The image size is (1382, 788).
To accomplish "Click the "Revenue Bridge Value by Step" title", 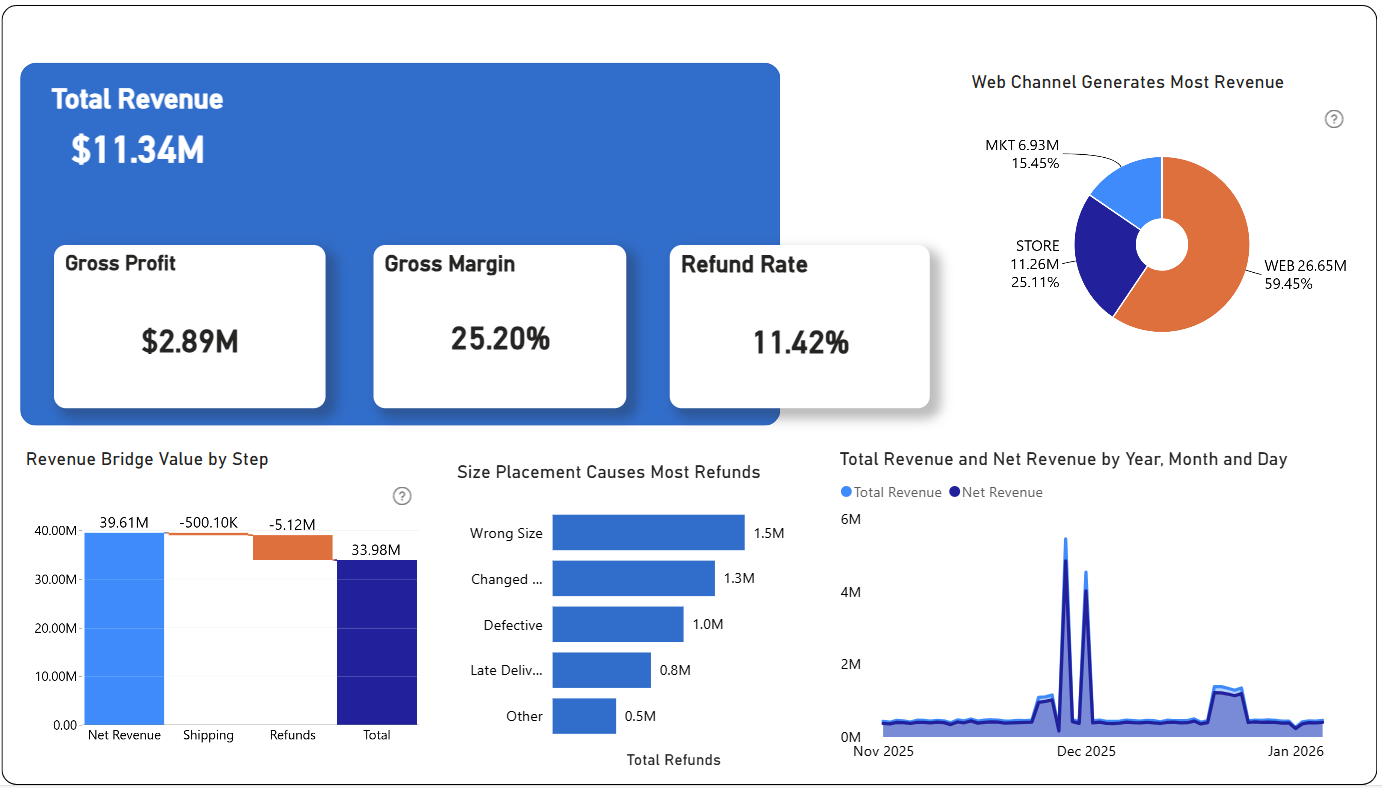I will click(x=147, y=459).
